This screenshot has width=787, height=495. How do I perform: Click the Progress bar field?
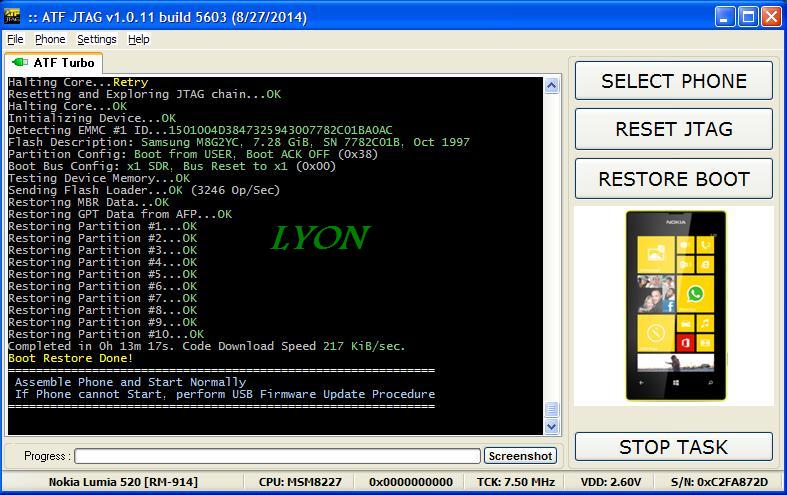tap(278, 456)
